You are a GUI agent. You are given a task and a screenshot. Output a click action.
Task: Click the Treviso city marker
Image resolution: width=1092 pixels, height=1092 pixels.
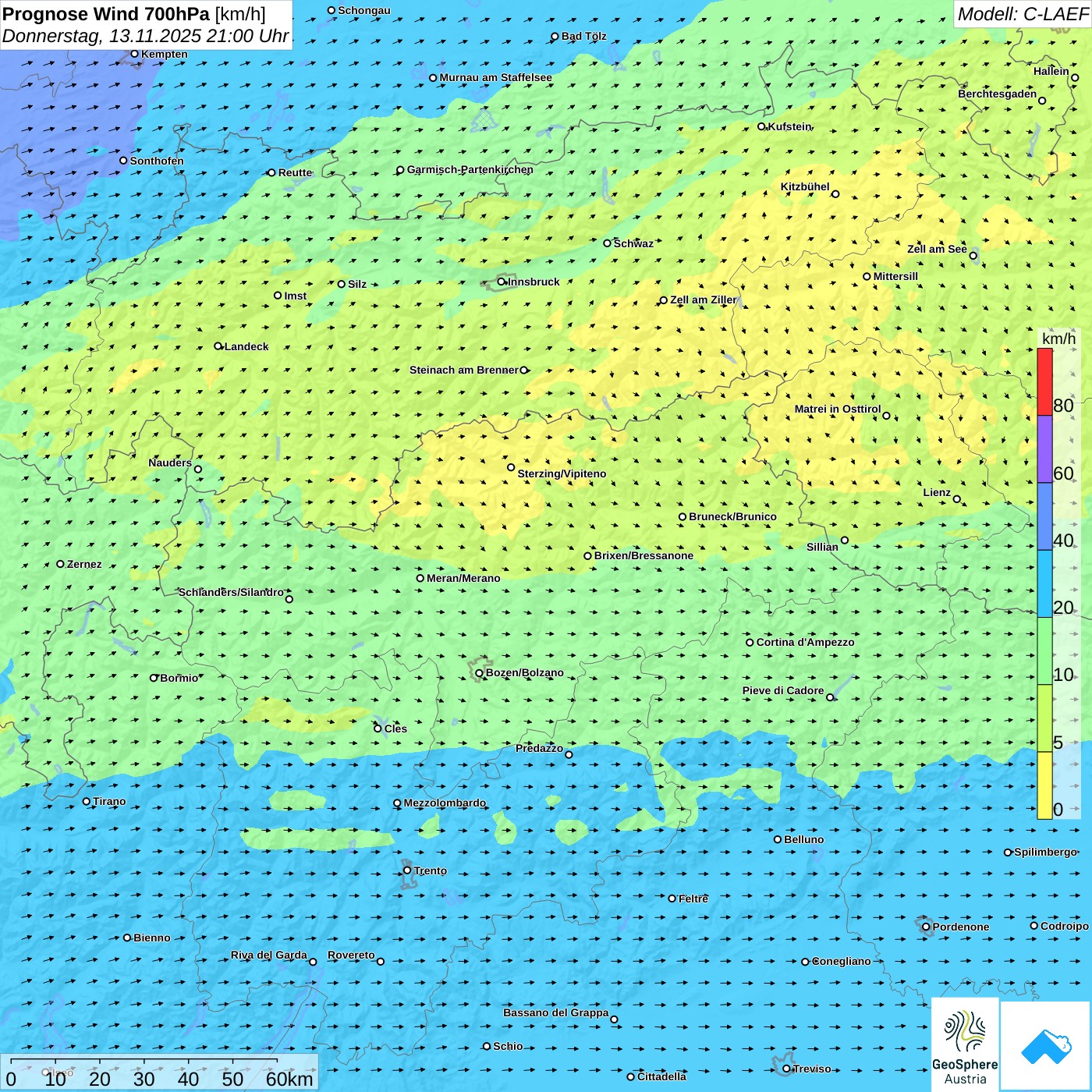pos(786,1069)
